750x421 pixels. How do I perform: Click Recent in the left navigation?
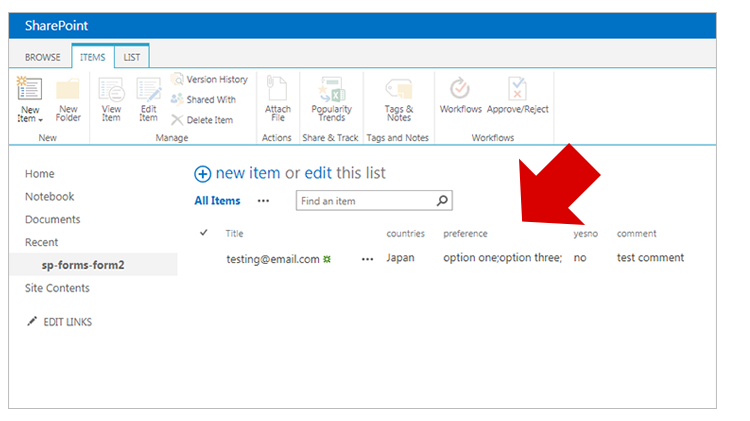[x=42, y=243]
